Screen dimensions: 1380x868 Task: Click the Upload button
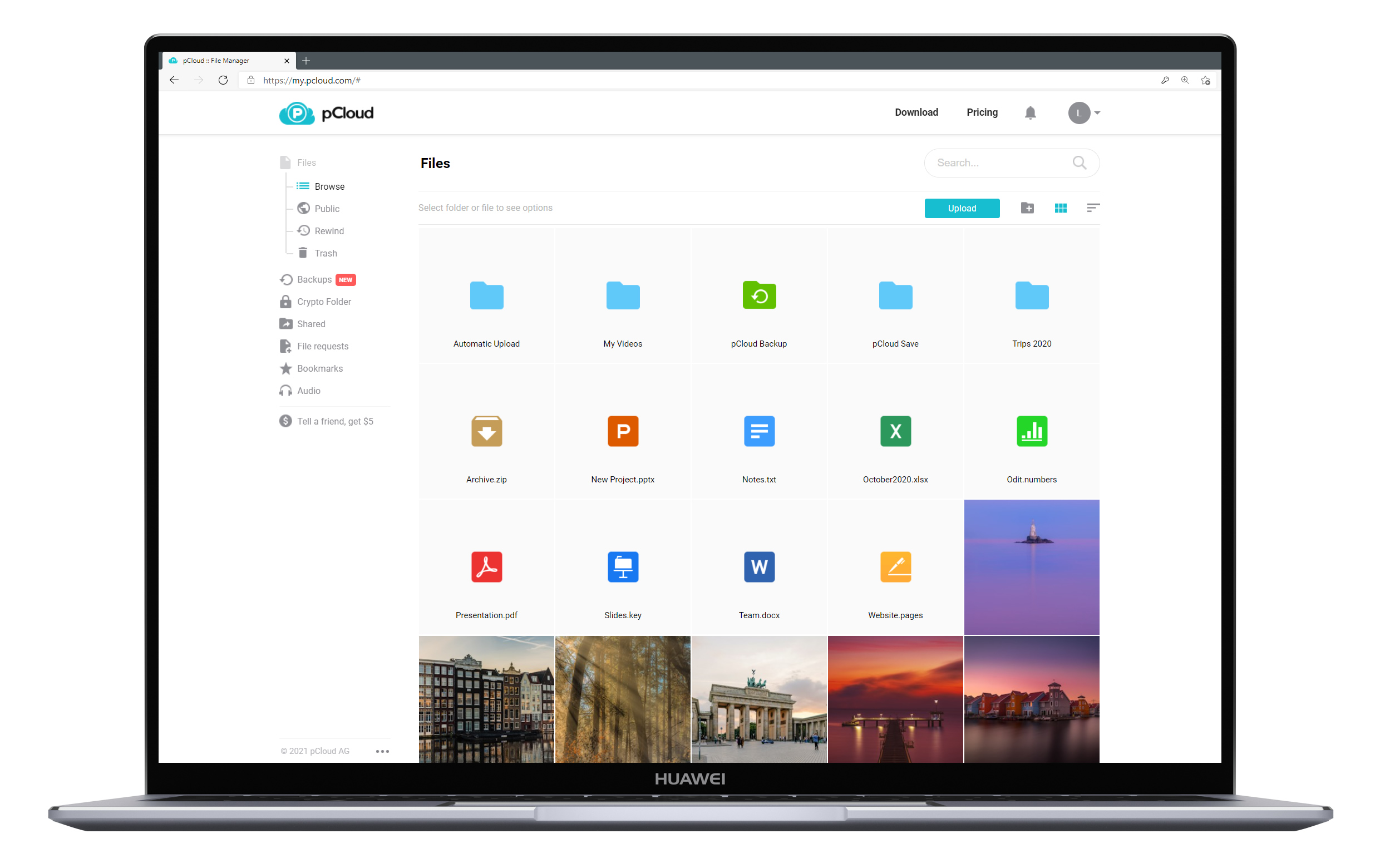coord(961,208)
